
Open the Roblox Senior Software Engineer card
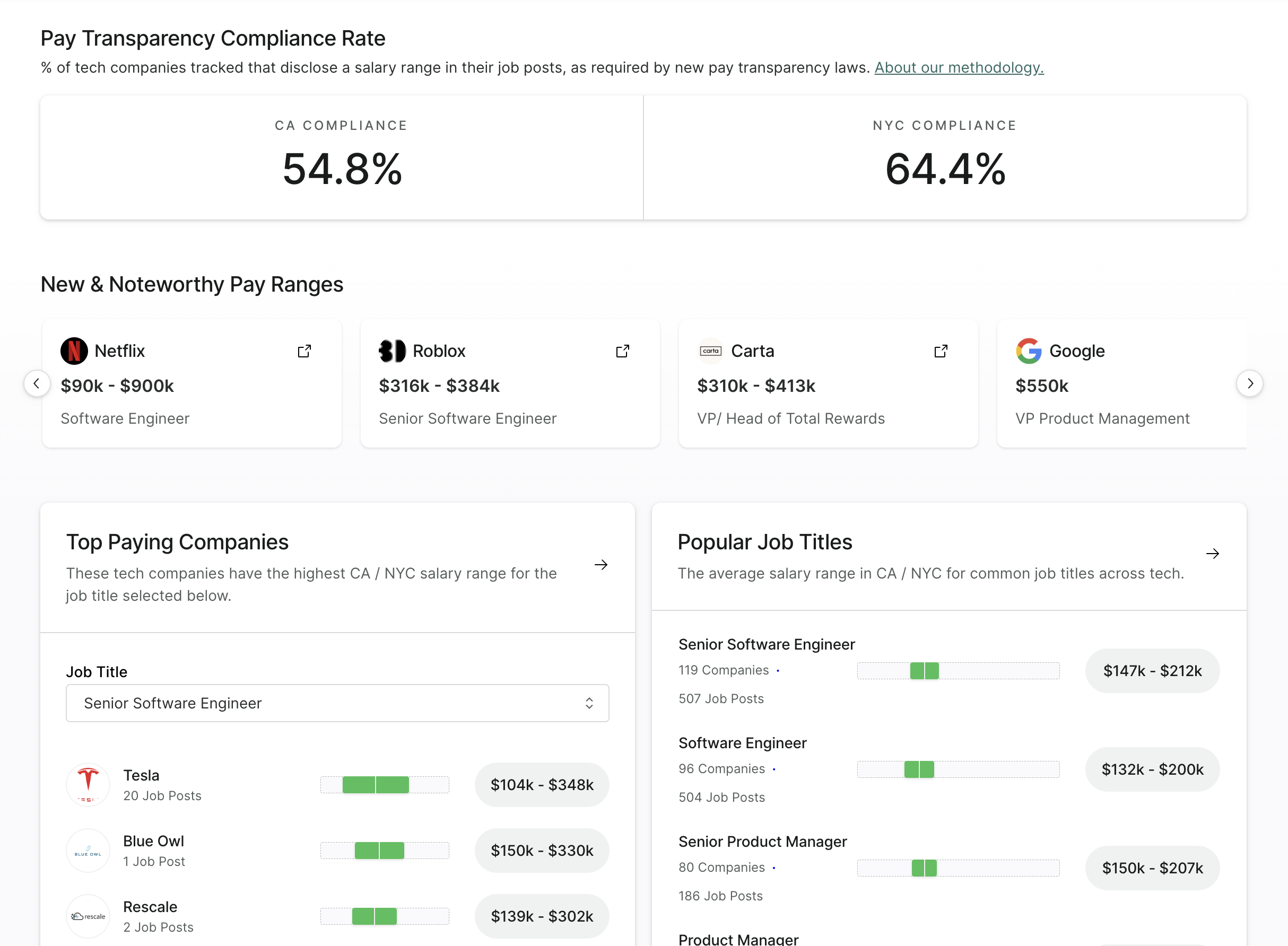click(510, 384)
